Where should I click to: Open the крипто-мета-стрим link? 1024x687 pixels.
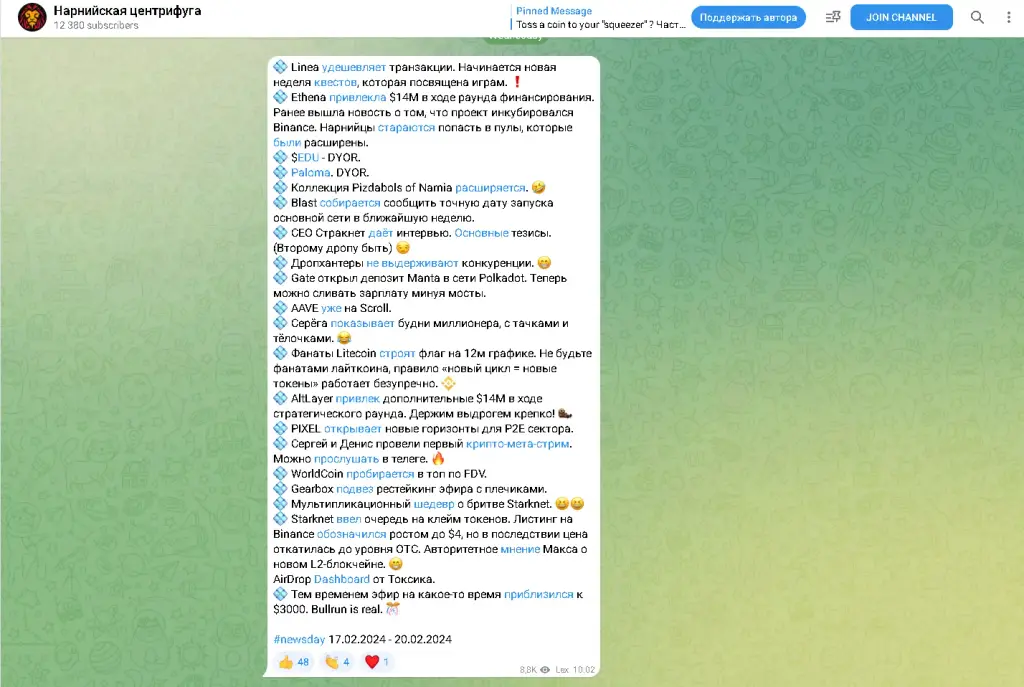(x=518, y=444)
